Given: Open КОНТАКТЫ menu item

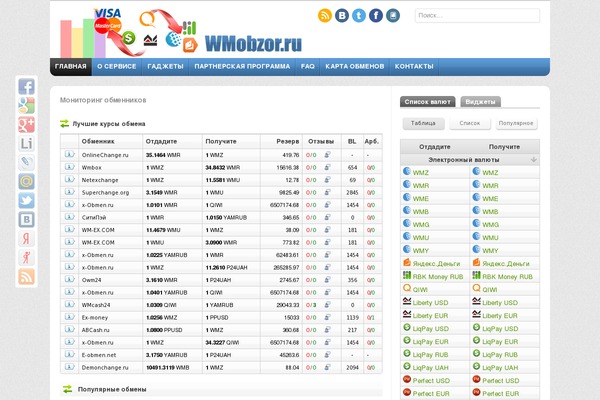Looking at the screenshot, I should tap(414, 67).
